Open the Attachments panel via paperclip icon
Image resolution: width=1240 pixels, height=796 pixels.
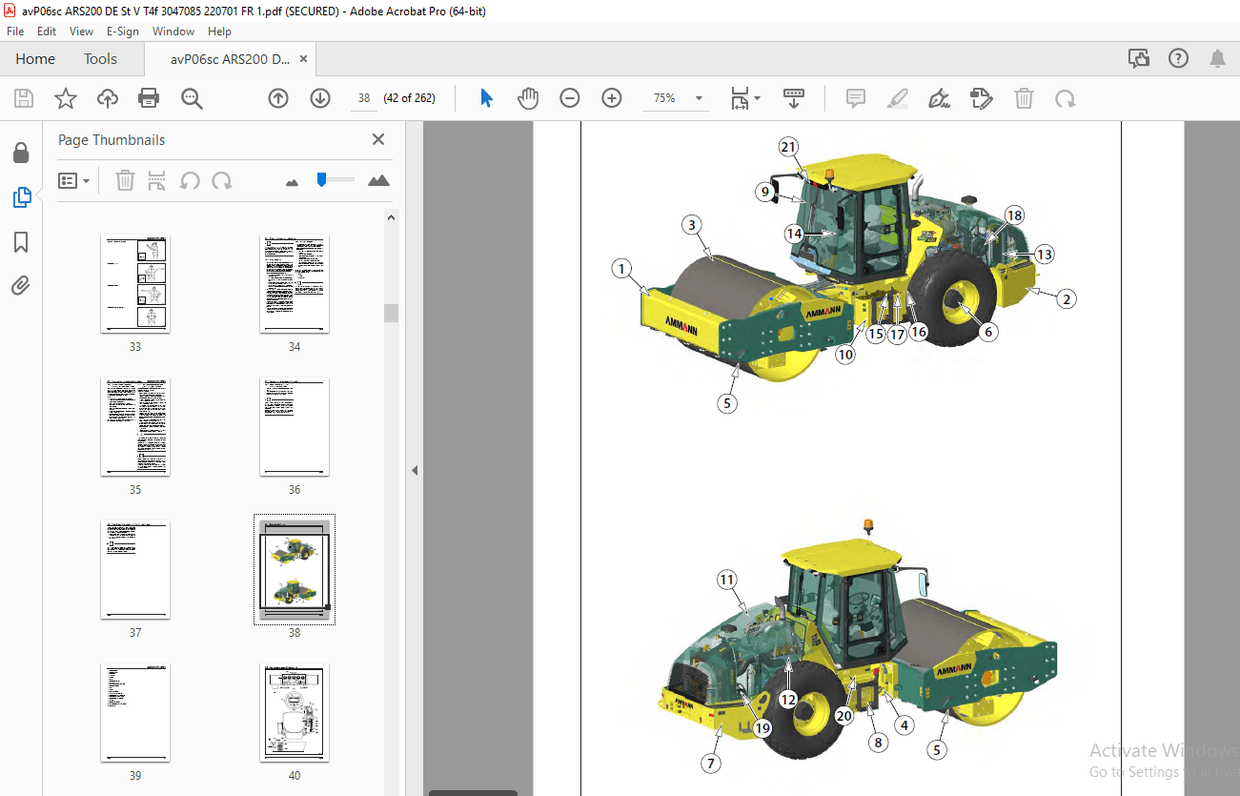tap(21, 285)
